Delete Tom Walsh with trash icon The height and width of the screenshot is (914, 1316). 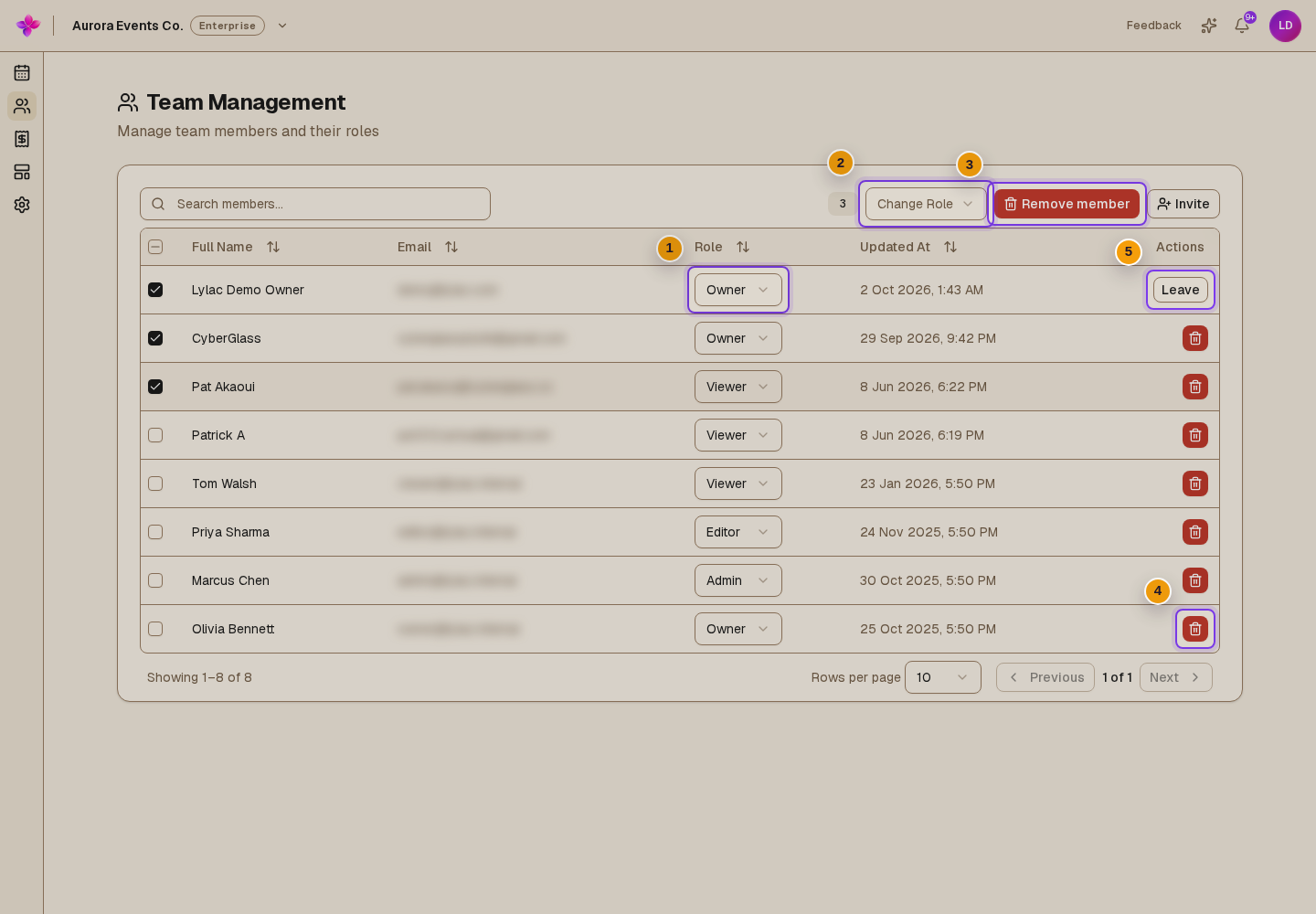pos(1195,484)
